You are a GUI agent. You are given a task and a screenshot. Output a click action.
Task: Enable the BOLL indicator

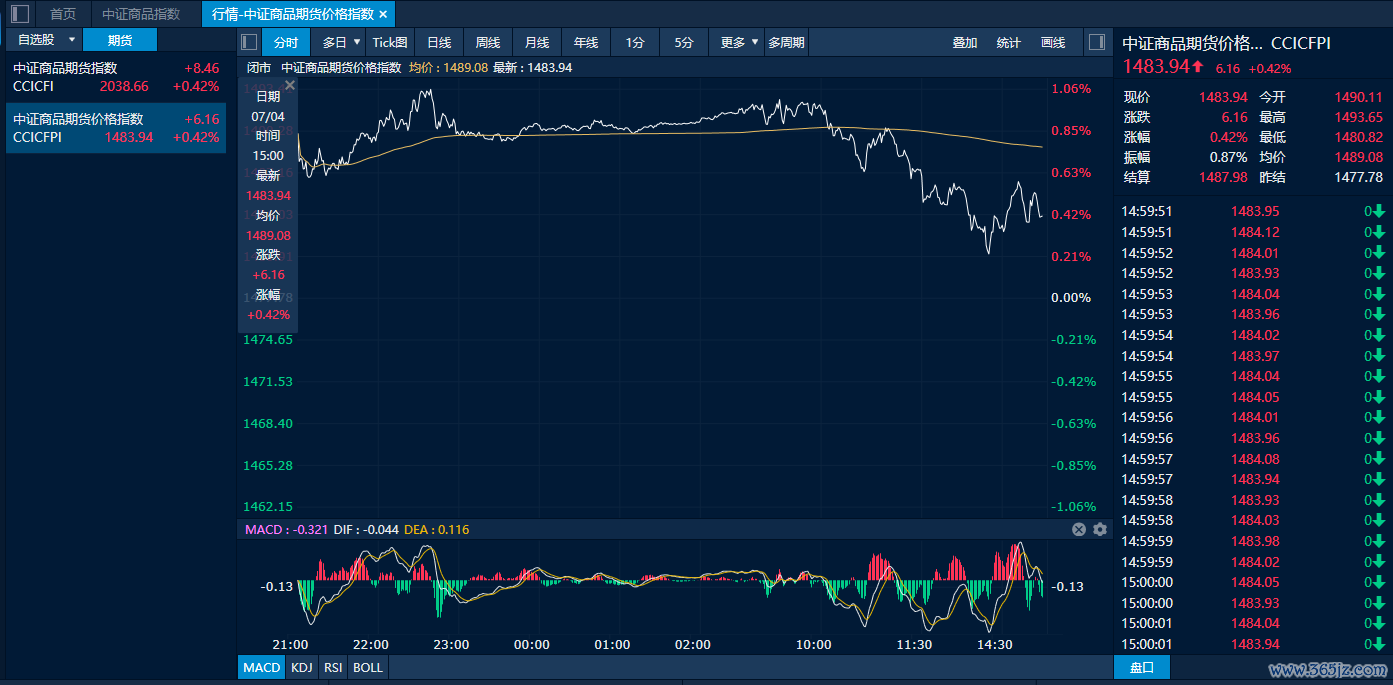[x=368, y=667]
